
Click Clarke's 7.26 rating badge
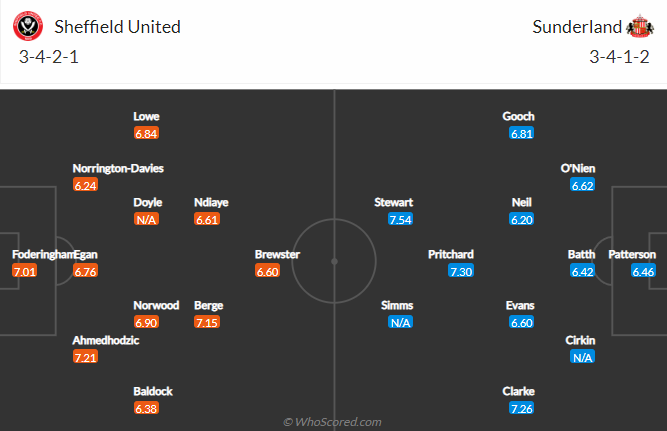[x=522, y=408]
